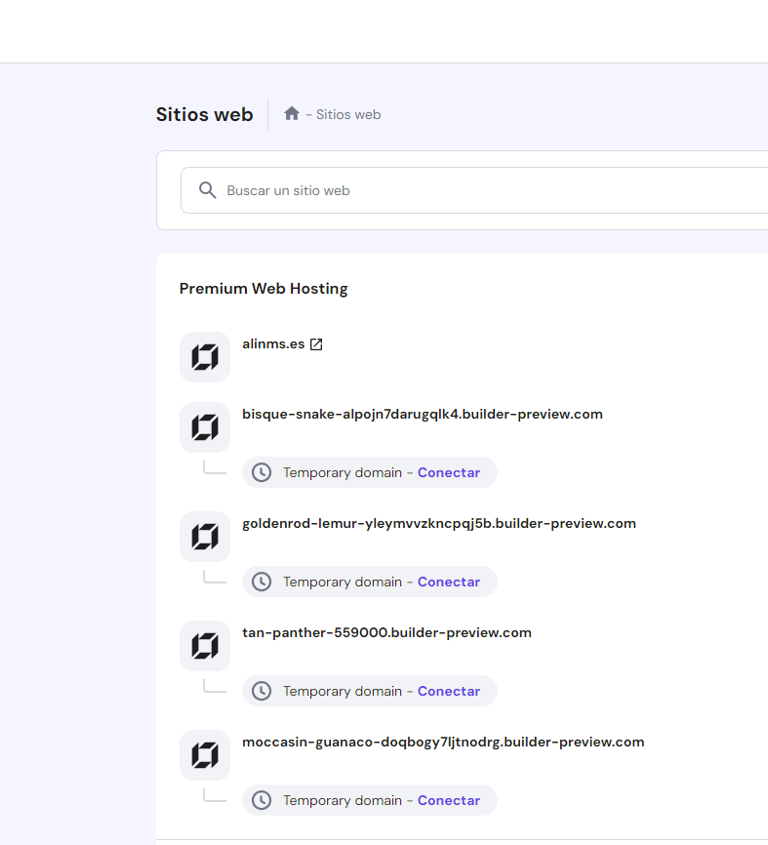This screenshot has height=845, width=768.
Task: Open goldenrod-lemur builder-preview.com site name
Action: coord(439,524)
